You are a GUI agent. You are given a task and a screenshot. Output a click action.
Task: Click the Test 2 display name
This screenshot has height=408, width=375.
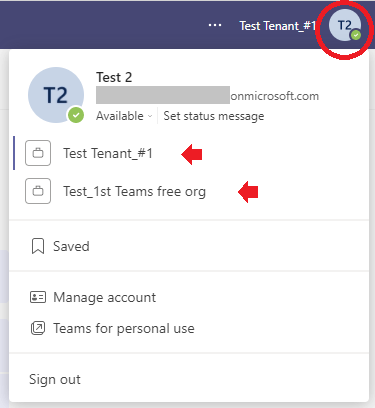114,77
